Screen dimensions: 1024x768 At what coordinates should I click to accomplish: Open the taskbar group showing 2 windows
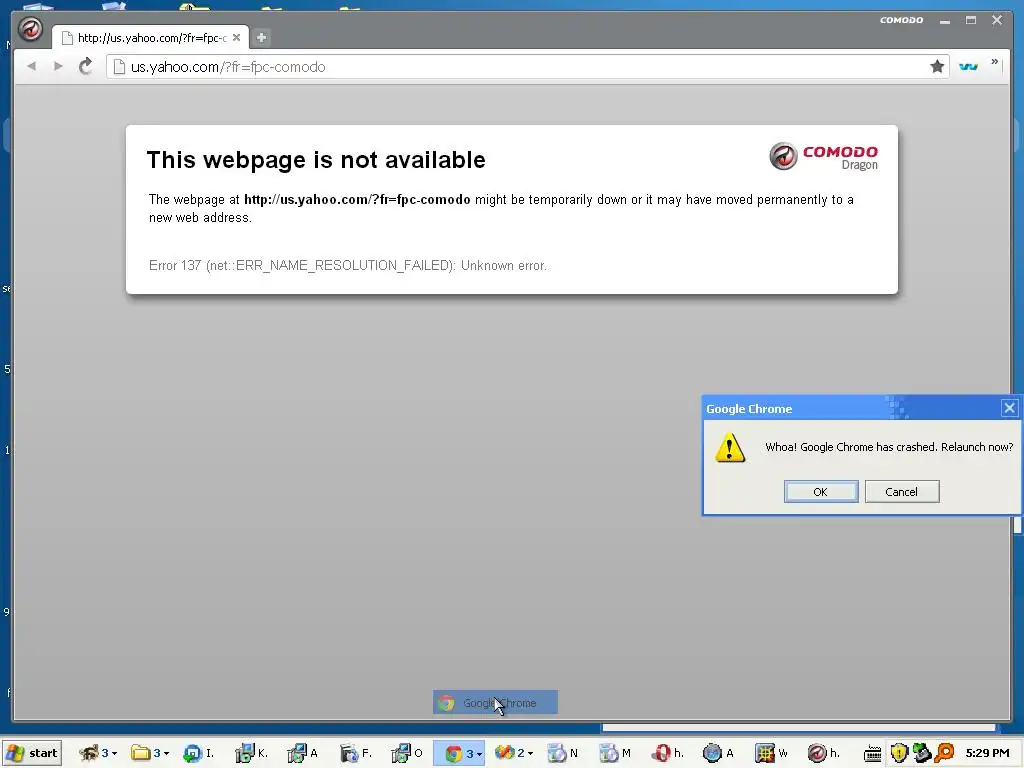point(514,753)
